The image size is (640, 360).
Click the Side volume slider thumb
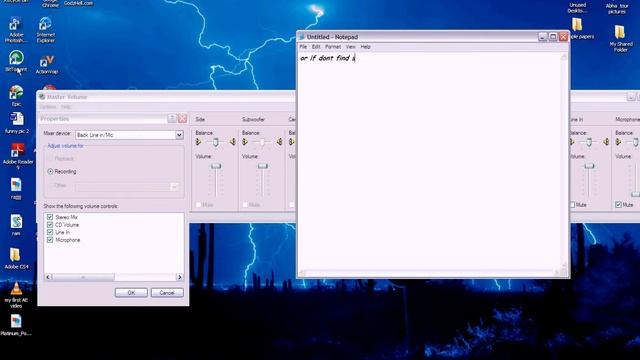click(216, 166)
